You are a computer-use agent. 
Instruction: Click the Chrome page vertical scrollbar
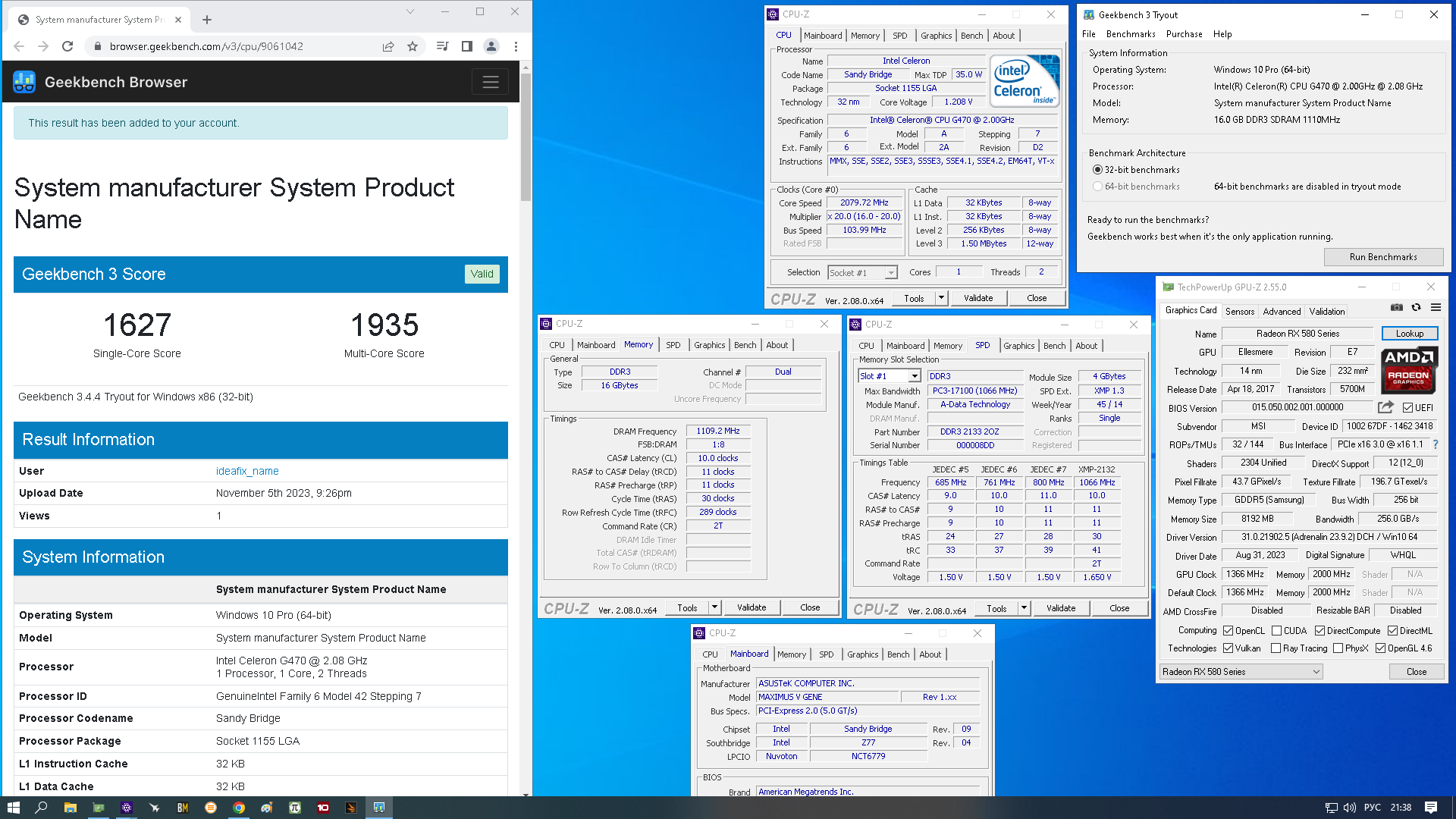(x=526, y=136)
